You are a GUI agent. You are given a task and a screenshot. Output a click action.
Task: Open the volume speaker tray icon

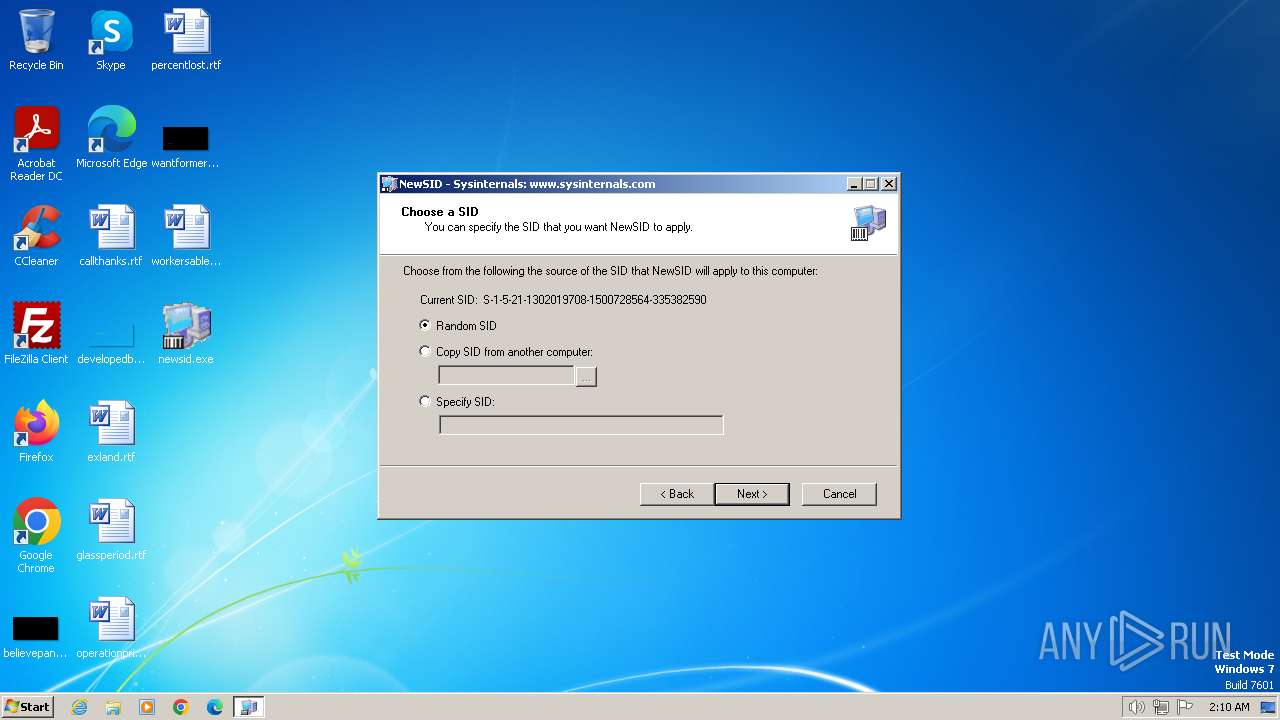click(1136, 707)
